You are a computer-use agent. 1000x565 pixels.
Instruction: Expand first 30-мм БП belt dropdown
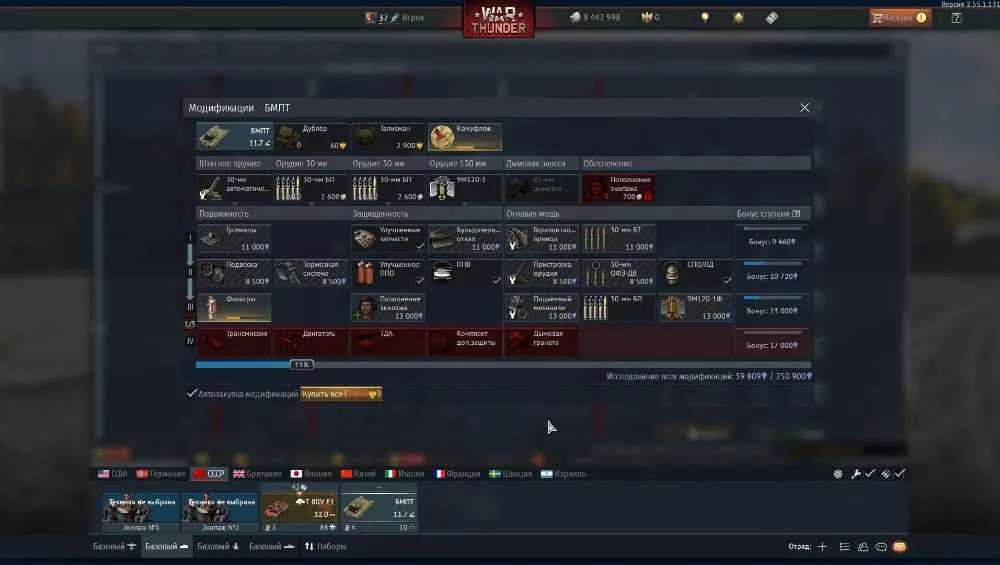[x=311, y=204]
